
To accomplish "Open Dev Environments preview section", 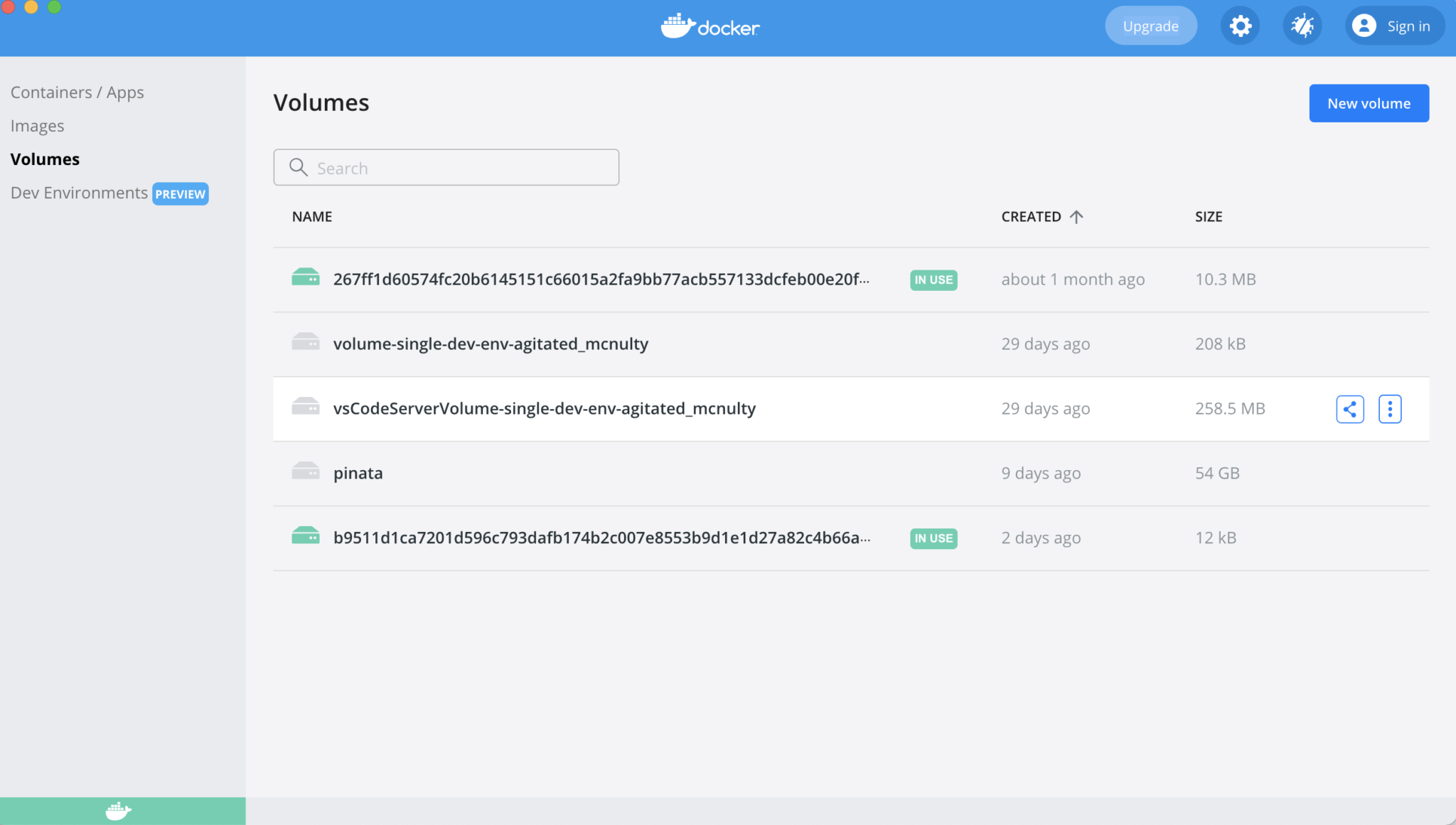I will coord(78,193).
